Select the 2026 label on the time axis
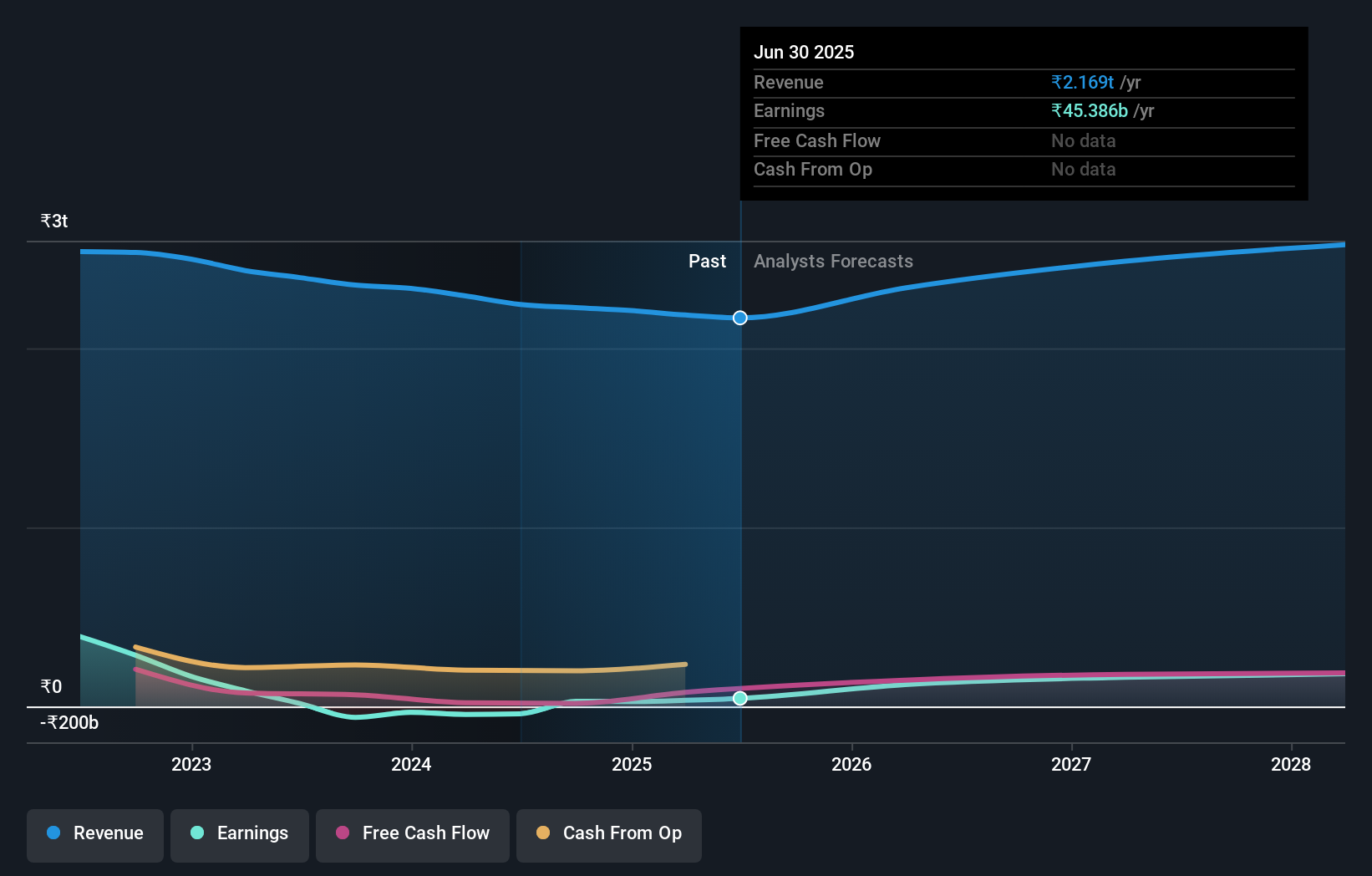The image size is (1372, 876). [851, 764]
